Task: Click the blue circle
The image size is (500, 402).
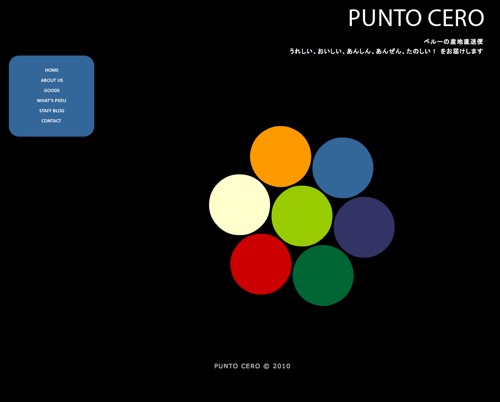Action: click(343, 168)
